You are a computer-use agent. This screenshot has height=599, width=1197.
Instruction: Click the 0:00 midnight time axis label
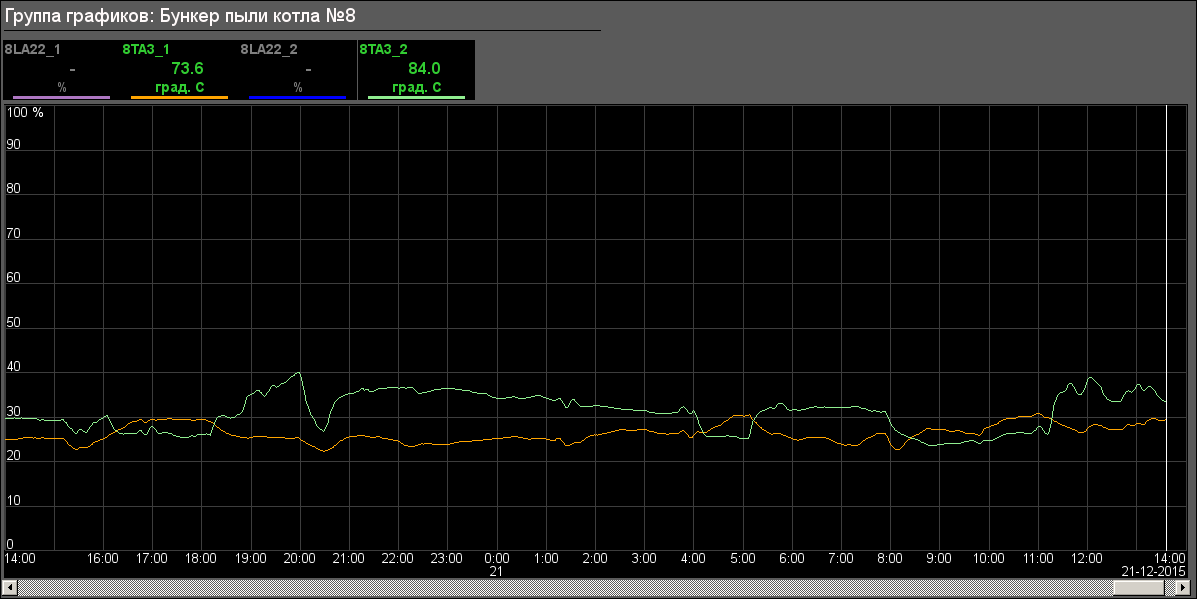point(496,558)
